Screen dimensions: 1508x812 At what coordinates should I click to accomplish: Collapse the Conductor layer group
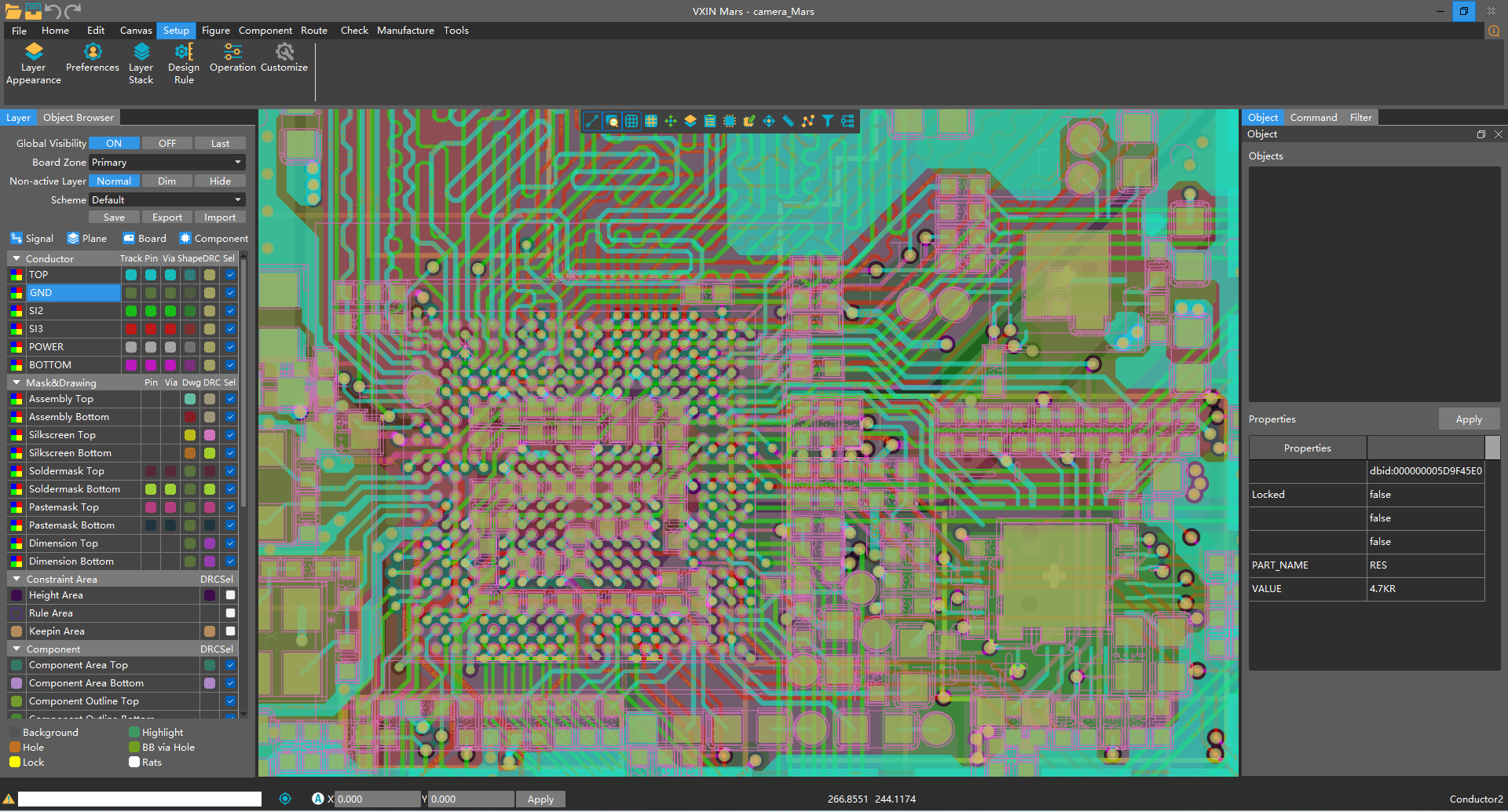point(16,258)
